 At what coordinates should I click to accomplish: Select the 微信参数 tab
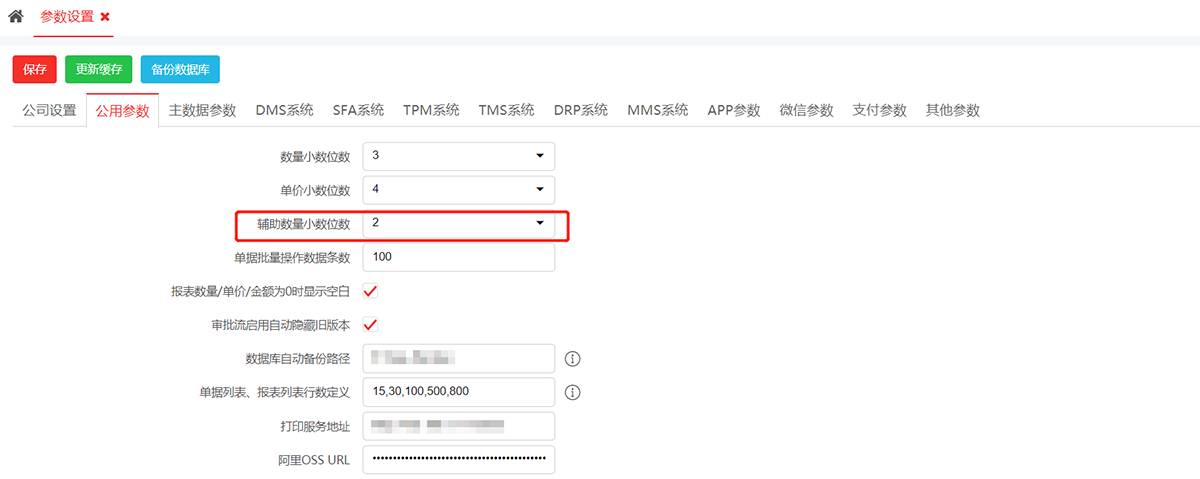pyautogui.click(x=806, y=111)
